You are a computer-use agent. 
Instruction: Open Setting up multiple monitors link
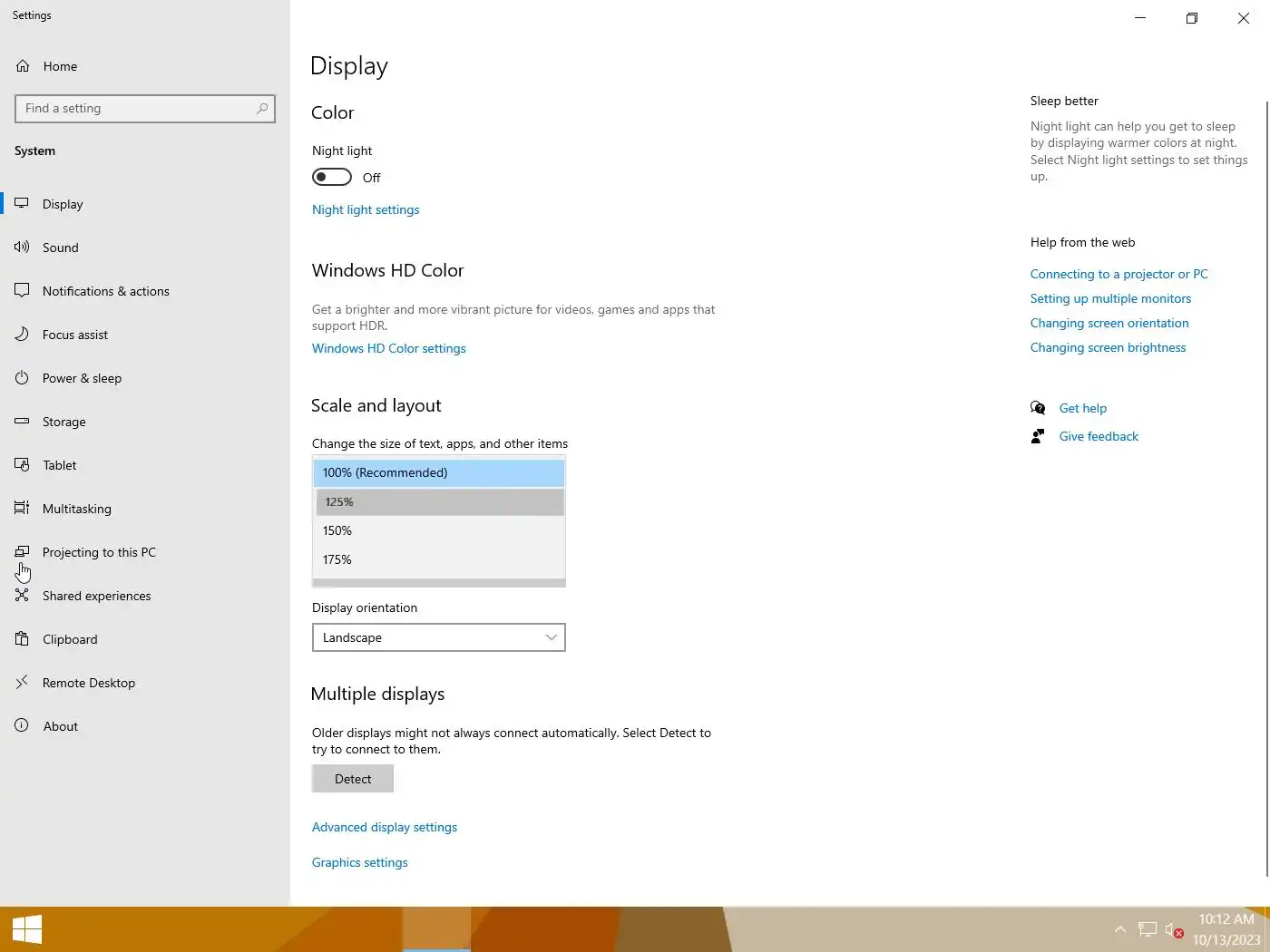pos(1110,298)
